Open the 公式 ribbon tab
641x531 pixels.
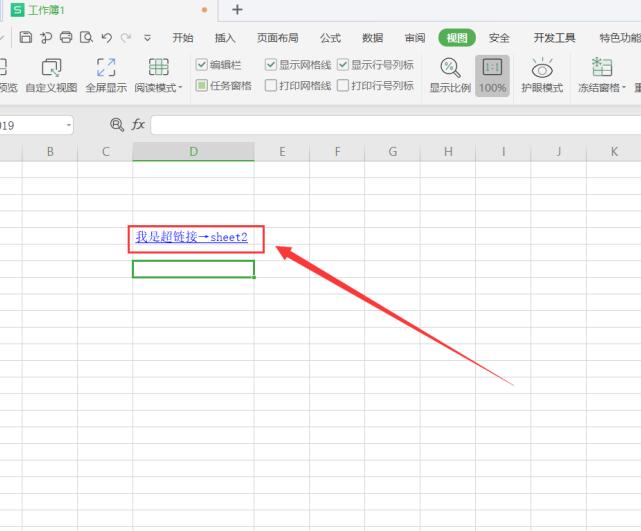[330, 38]
